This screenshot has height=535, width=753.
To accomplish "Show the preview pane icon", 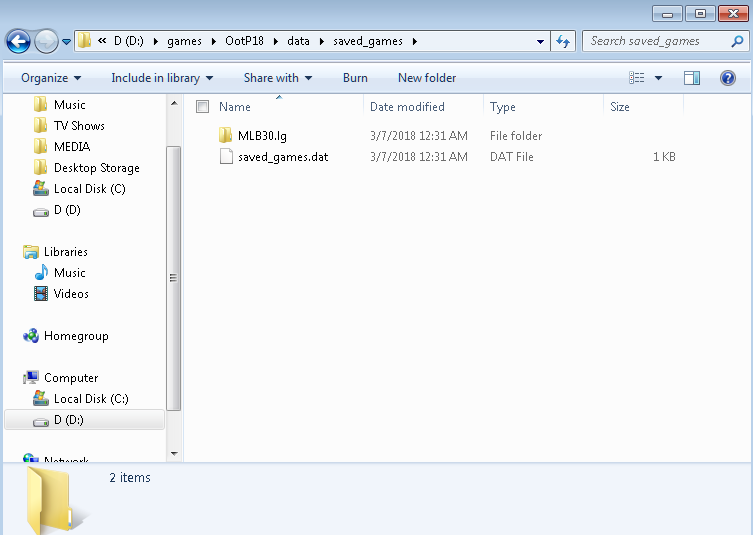I will 692,78.
